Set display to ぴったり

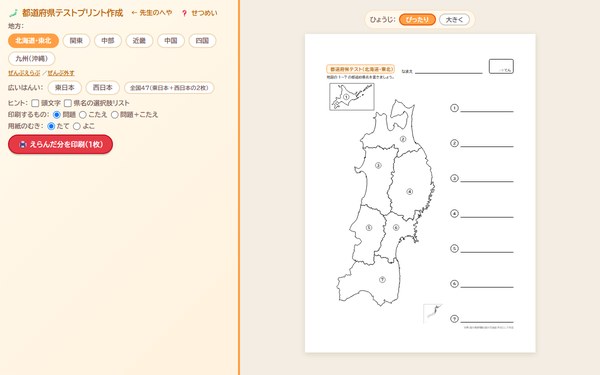tap(417, 20)
